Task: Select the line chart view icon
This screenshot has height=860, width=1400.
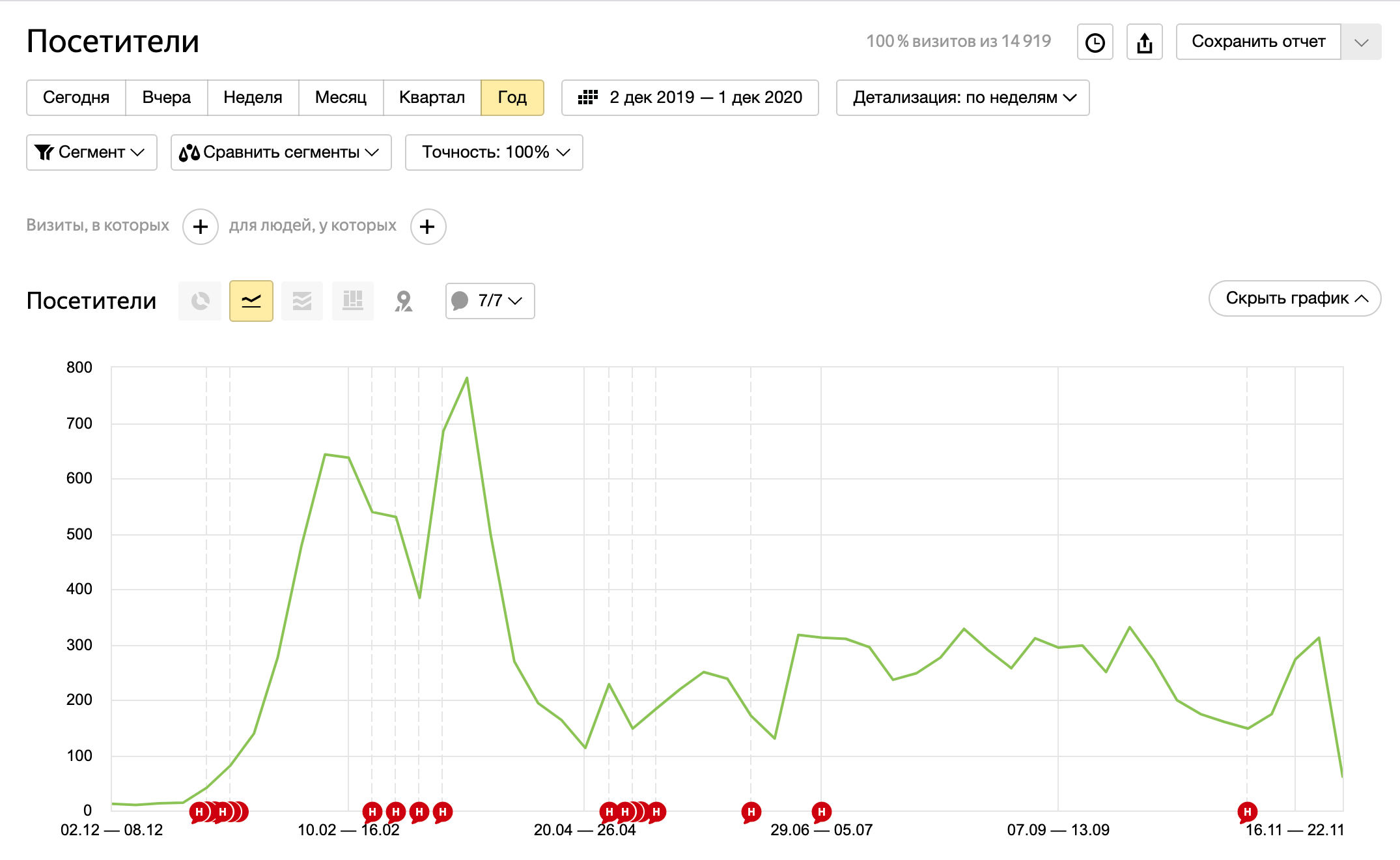Action: click(251, 301)
